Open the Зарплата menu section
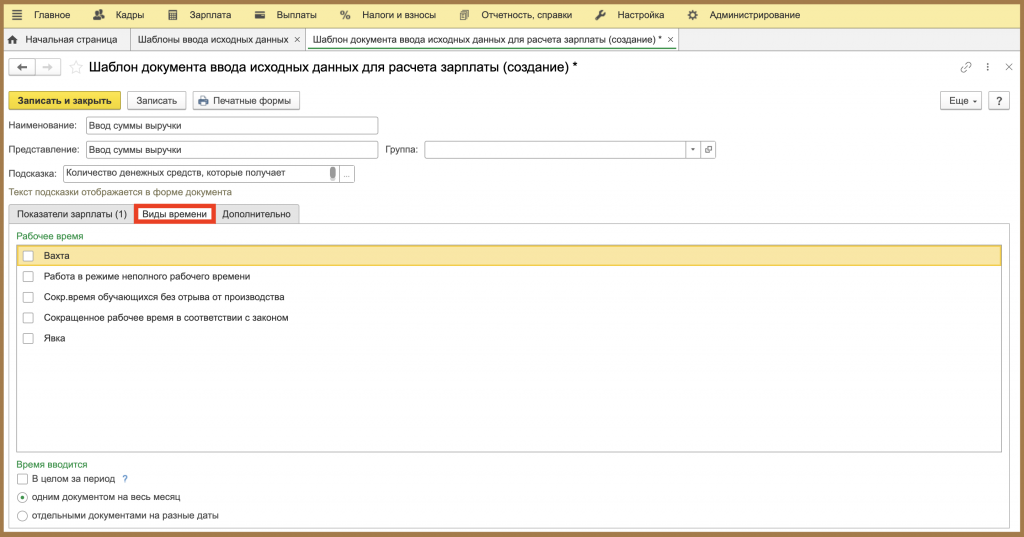Image resolution: width=1024 pixels, height=537 pixels. pyautogui.click(x=210, y=14)
